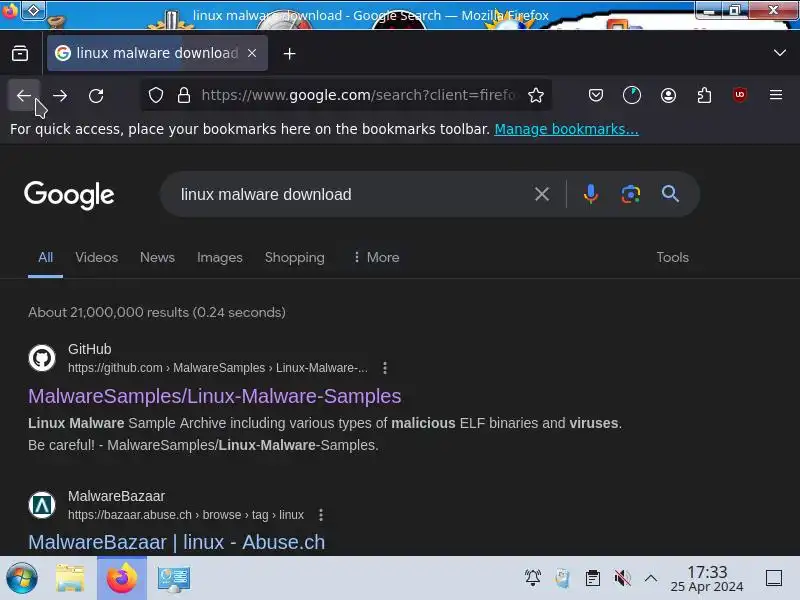Image resolution: width=800 pixels, height=600 pixels.
Task: Click the GitHub favicon
Action: pyautogui.click(x=42, y=358)
